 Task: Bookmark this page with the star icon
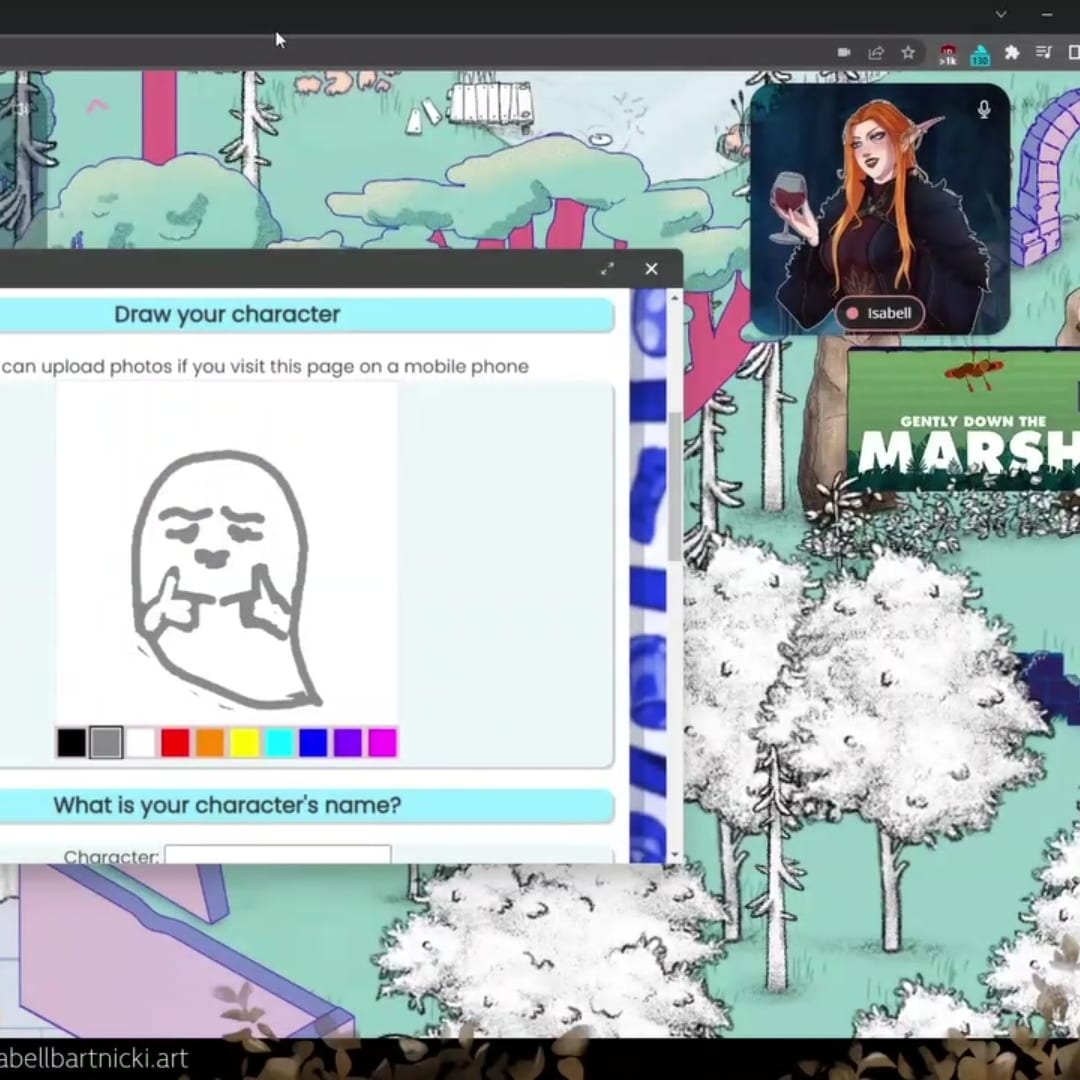[908, 52]
